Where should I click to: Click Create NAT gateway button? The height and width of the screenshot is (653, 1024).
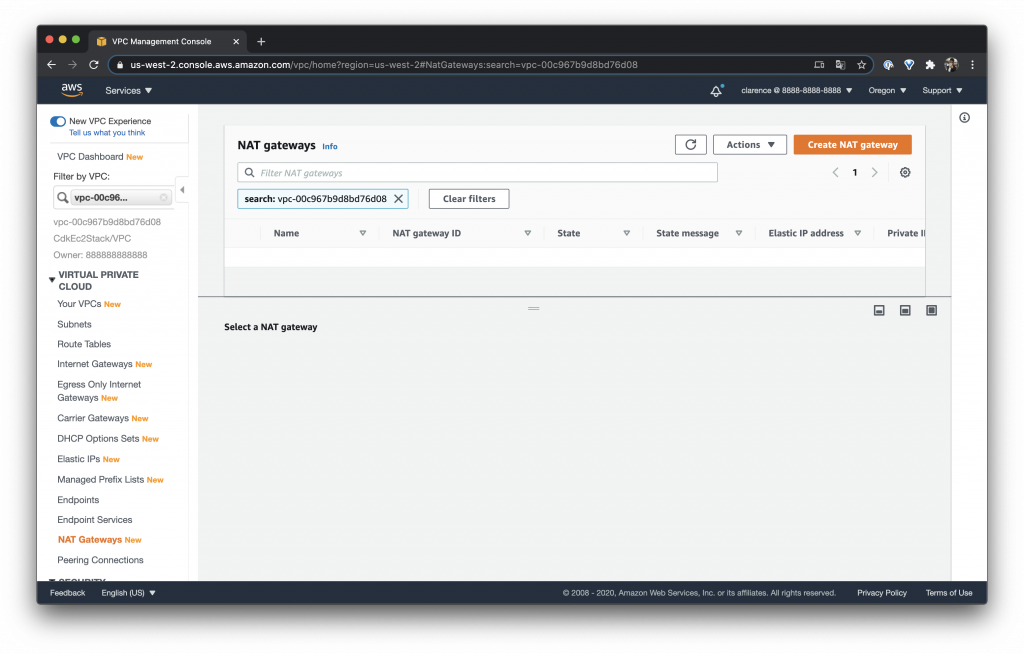click(x=852, y=144)
